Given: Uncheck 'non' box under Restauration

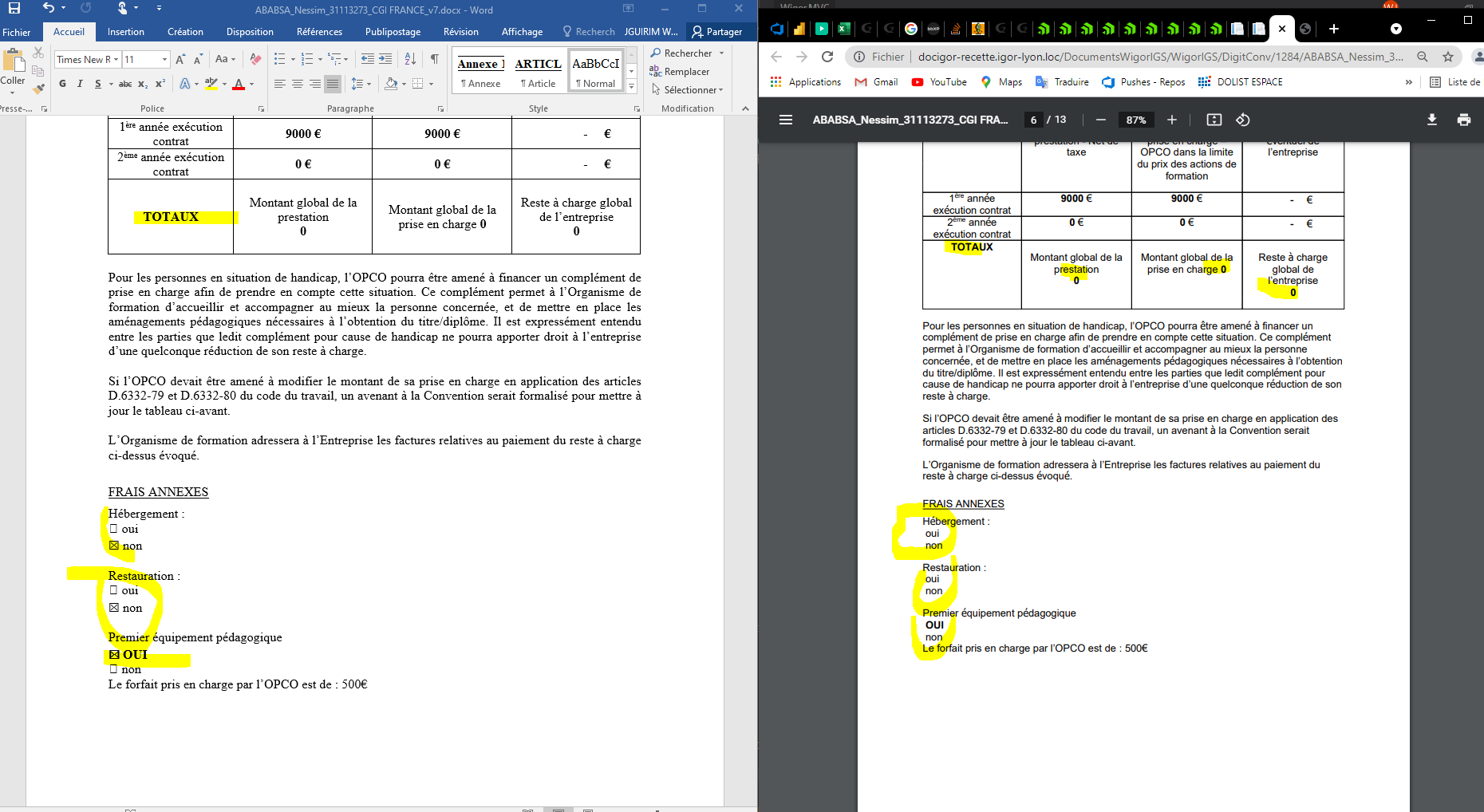Looking at the screenshot, I should (114, 608).
